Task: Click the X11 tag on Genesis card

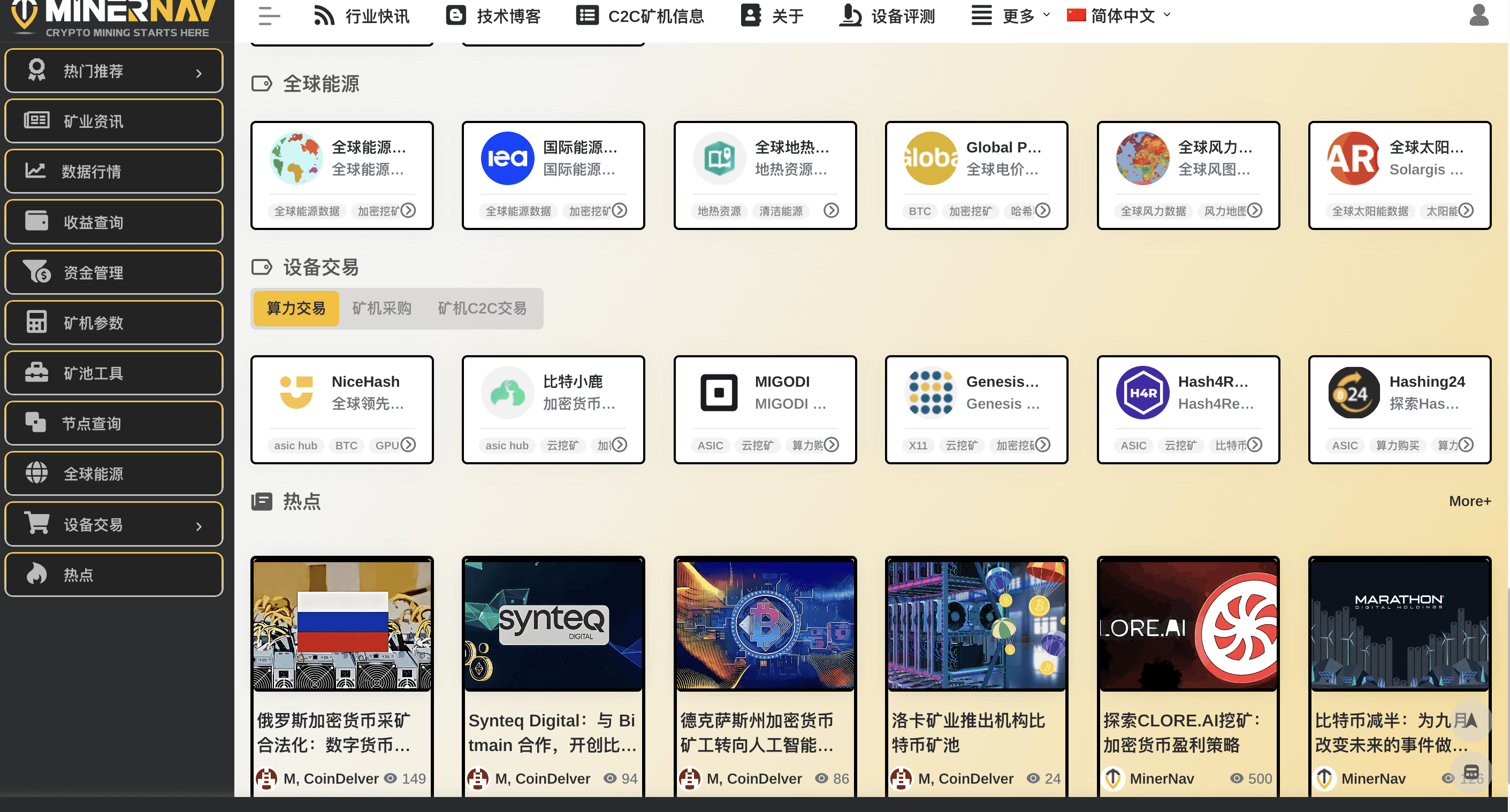Action: (x=918, y=445)
